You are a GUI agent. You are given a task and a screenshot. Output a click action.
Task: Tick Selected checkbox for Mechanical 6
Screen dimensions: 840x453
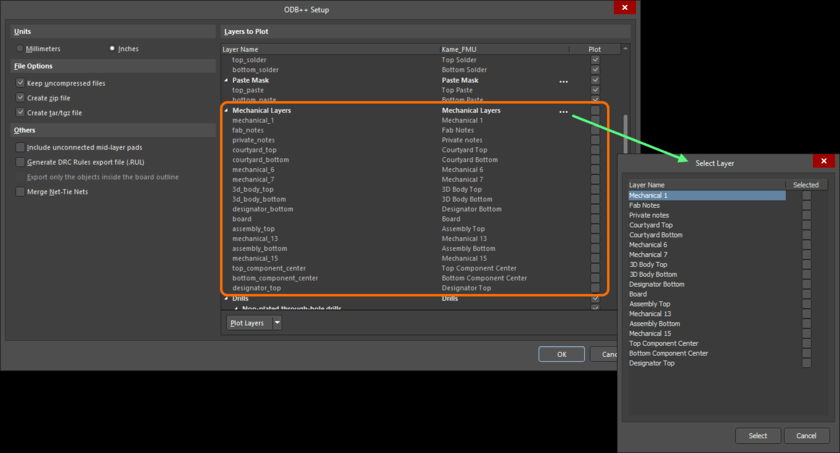[x=807, y=245]
